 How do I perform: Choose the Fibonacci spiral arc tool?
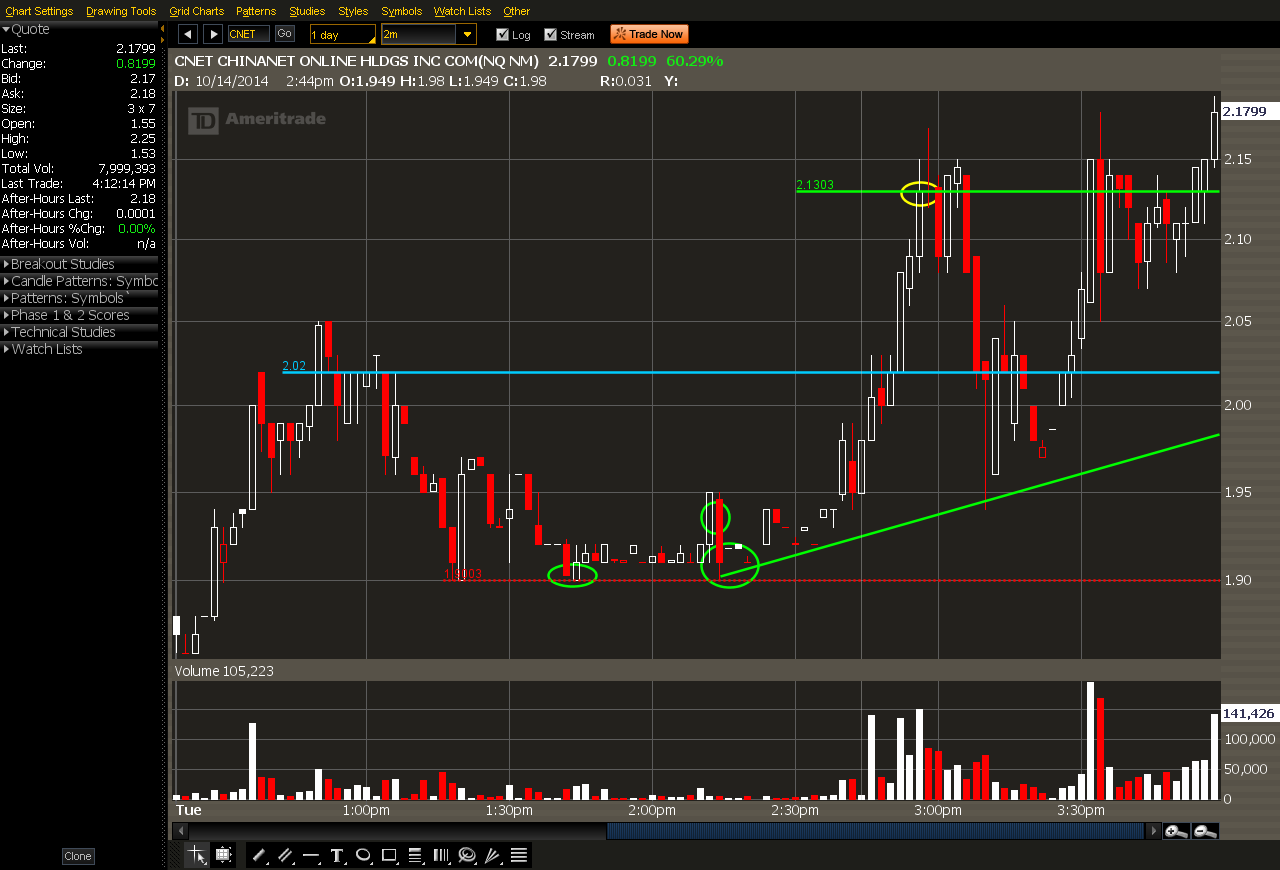pyautogui.click(x=467, y=855)
